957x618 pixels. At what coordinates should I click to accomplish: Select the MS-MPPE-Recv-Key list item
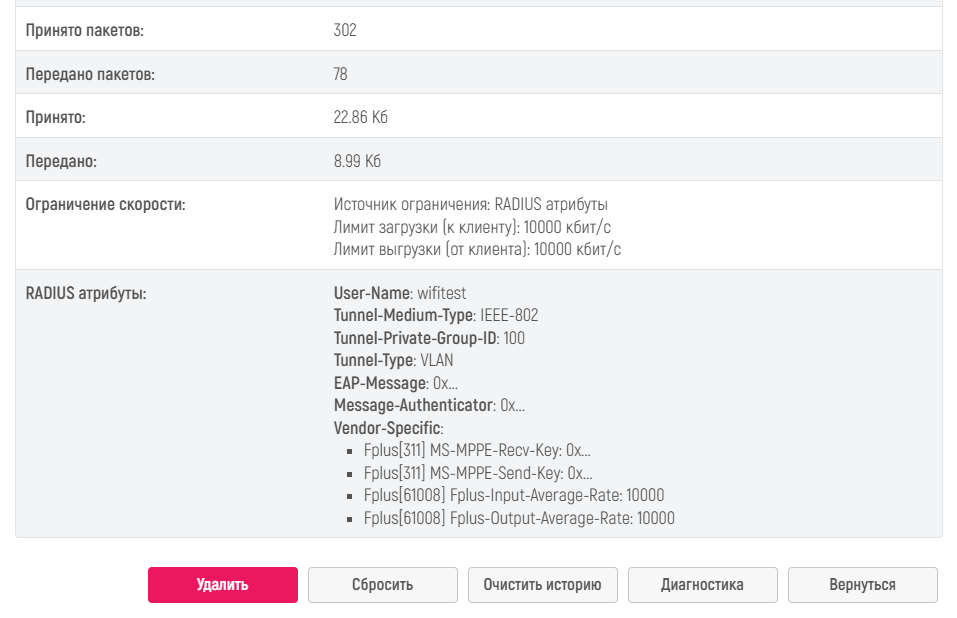(x=477, y=451)
